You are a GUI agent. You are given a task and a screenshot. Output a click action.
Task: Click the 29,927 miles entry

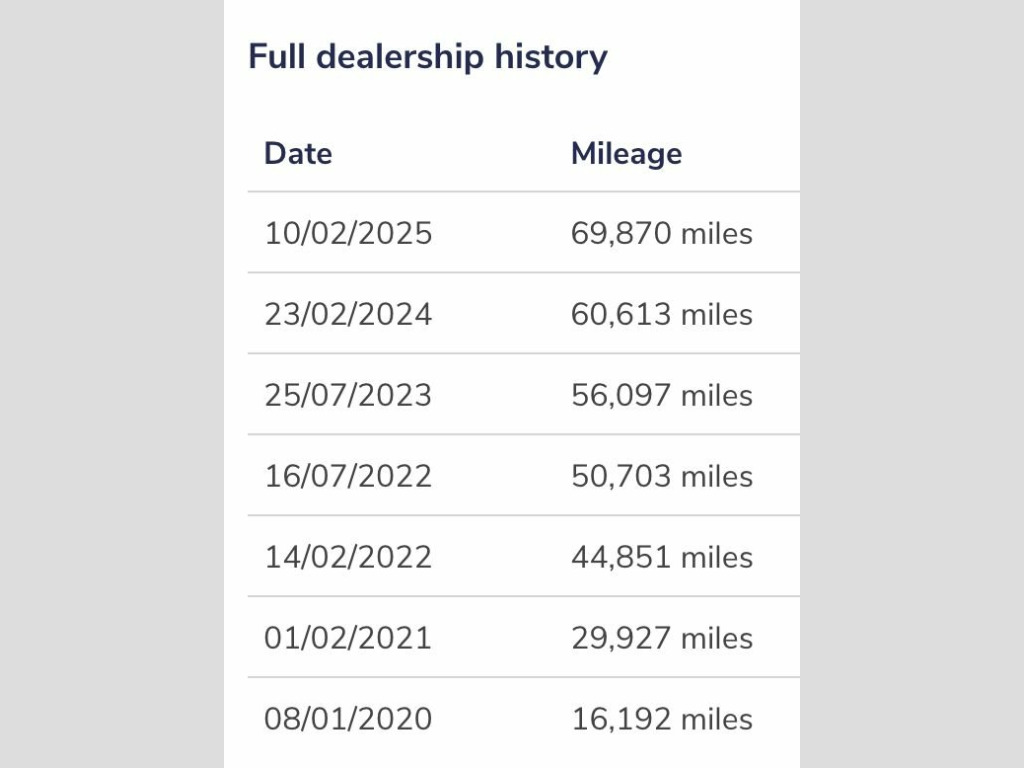pos(662,638)
